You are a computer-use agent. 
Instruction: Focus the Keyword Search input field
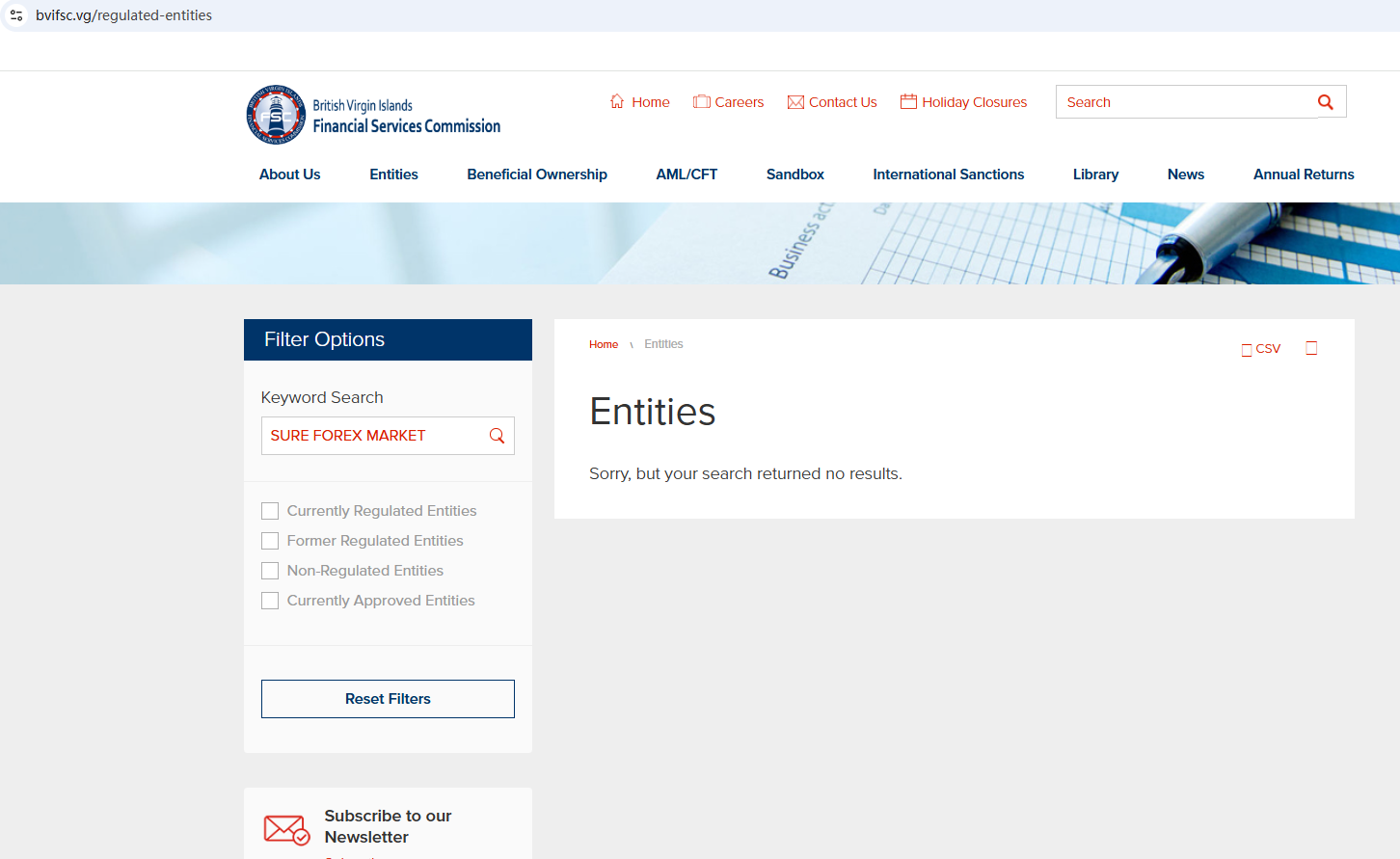point(374,436)
